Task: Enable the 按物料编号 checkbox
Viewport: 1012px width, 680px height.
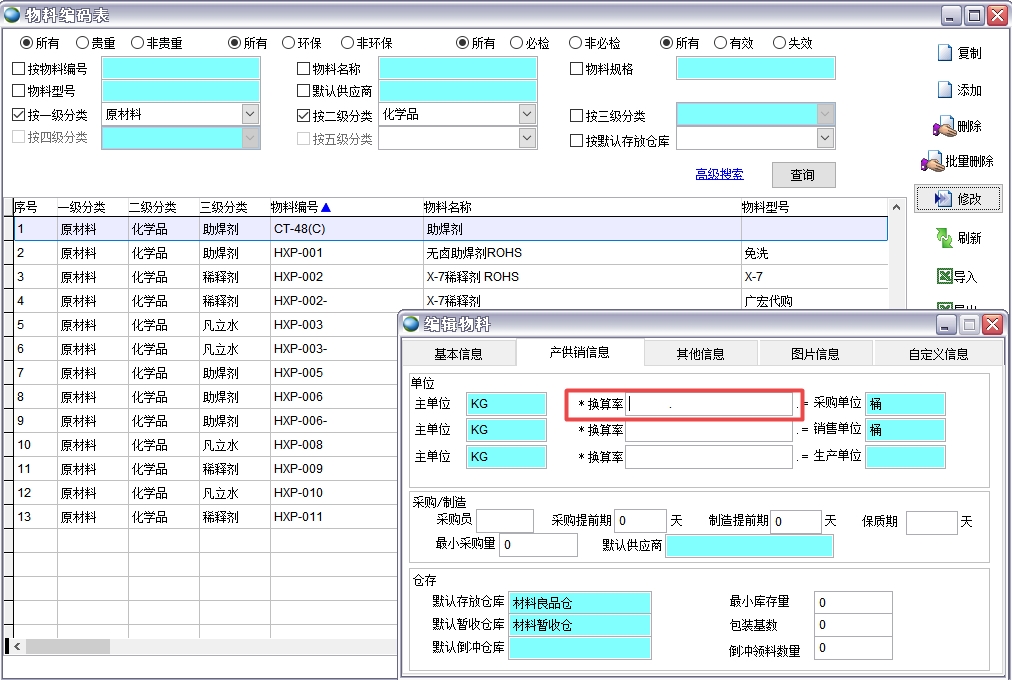Action: (x=19, y=70)
